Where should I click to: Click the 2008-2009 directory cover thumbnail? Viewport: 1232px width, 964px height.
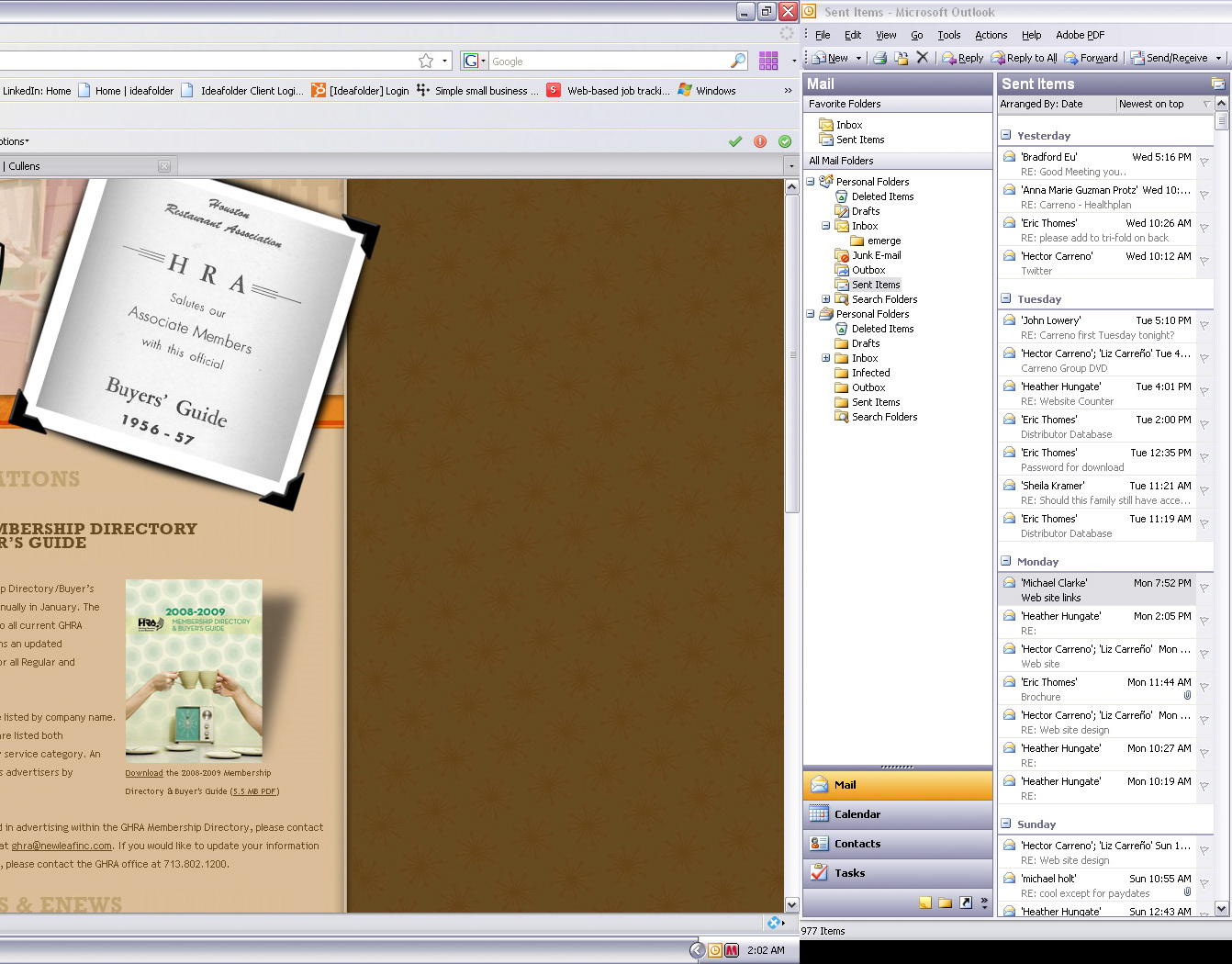pyautogui.click(x=194, y=670)
